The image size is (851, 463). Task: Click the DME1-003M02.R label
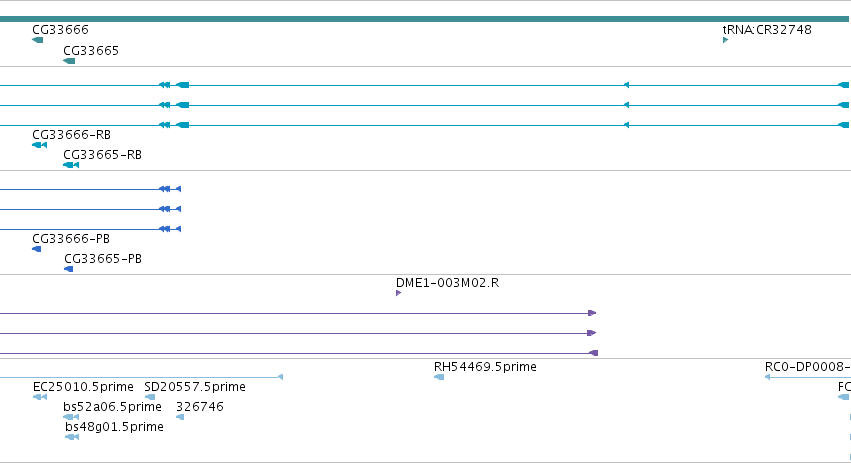point(447,283)
